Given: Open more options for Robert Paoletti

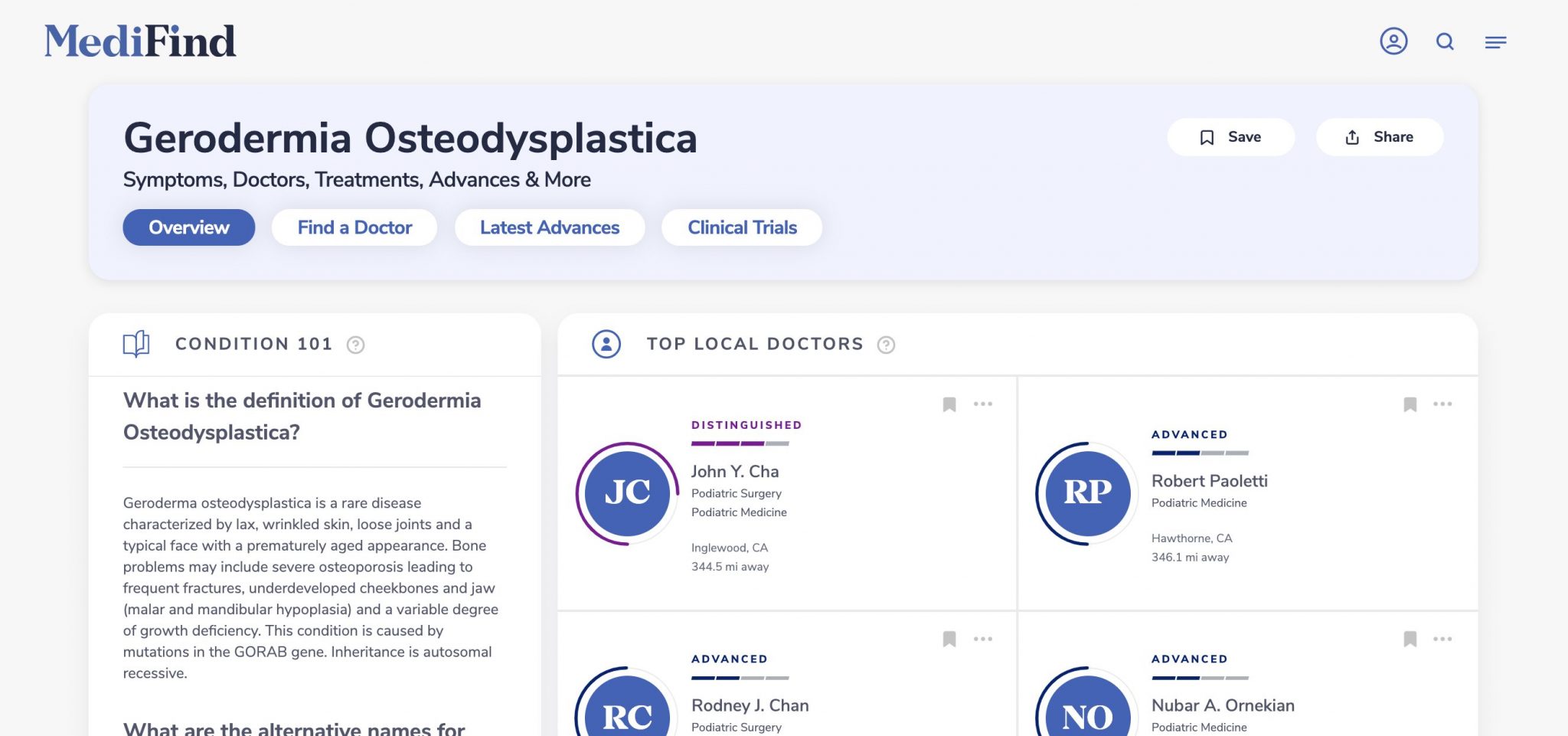Looking at the screenshot, I should click(1444, 404).
